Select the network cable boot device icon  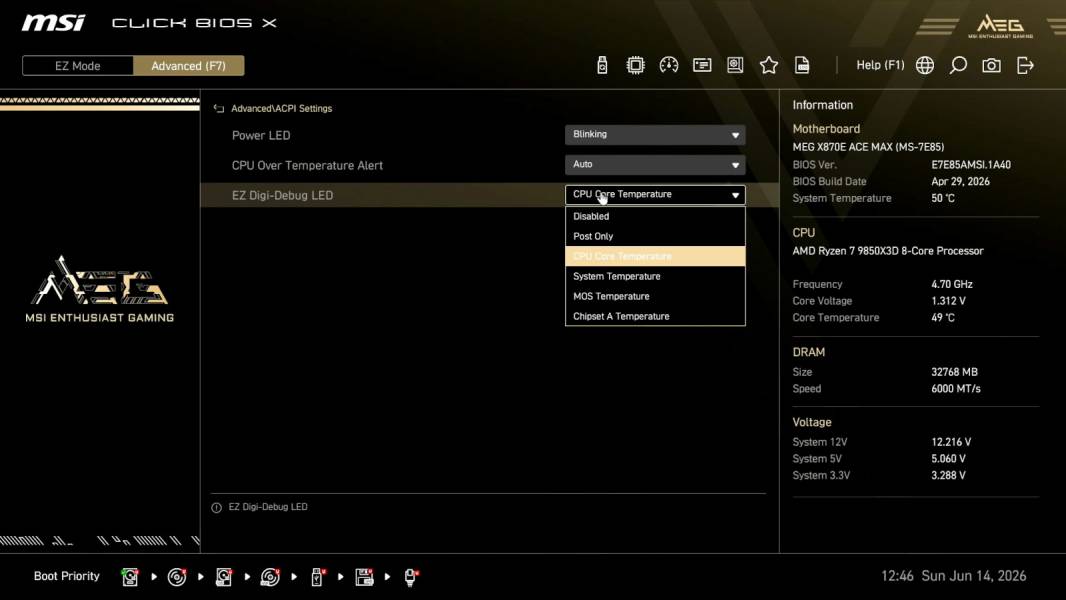point(411,577)
